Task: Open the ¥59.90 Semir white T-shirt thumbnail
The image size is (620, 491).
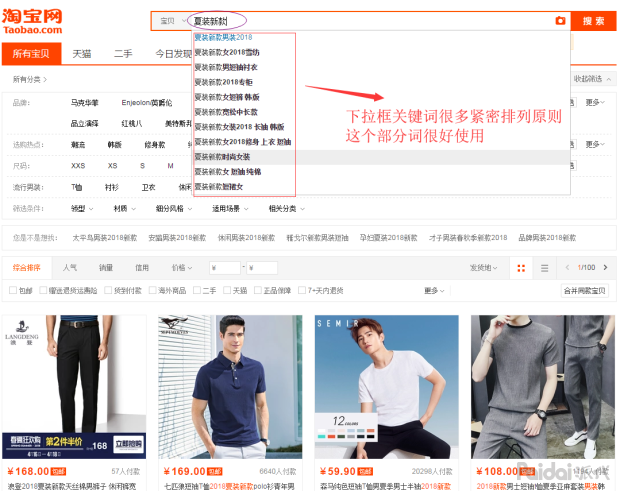Action: pyautogui.click(x=386, y=387)
